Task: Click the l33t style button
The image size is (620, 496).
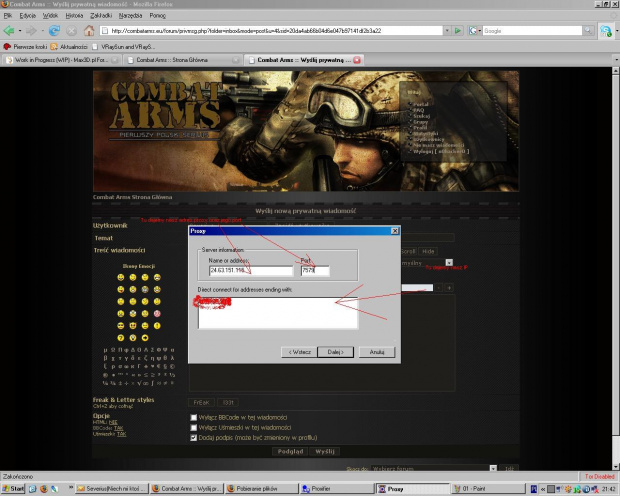Action: pyautogui.click(x=228, y=403)
